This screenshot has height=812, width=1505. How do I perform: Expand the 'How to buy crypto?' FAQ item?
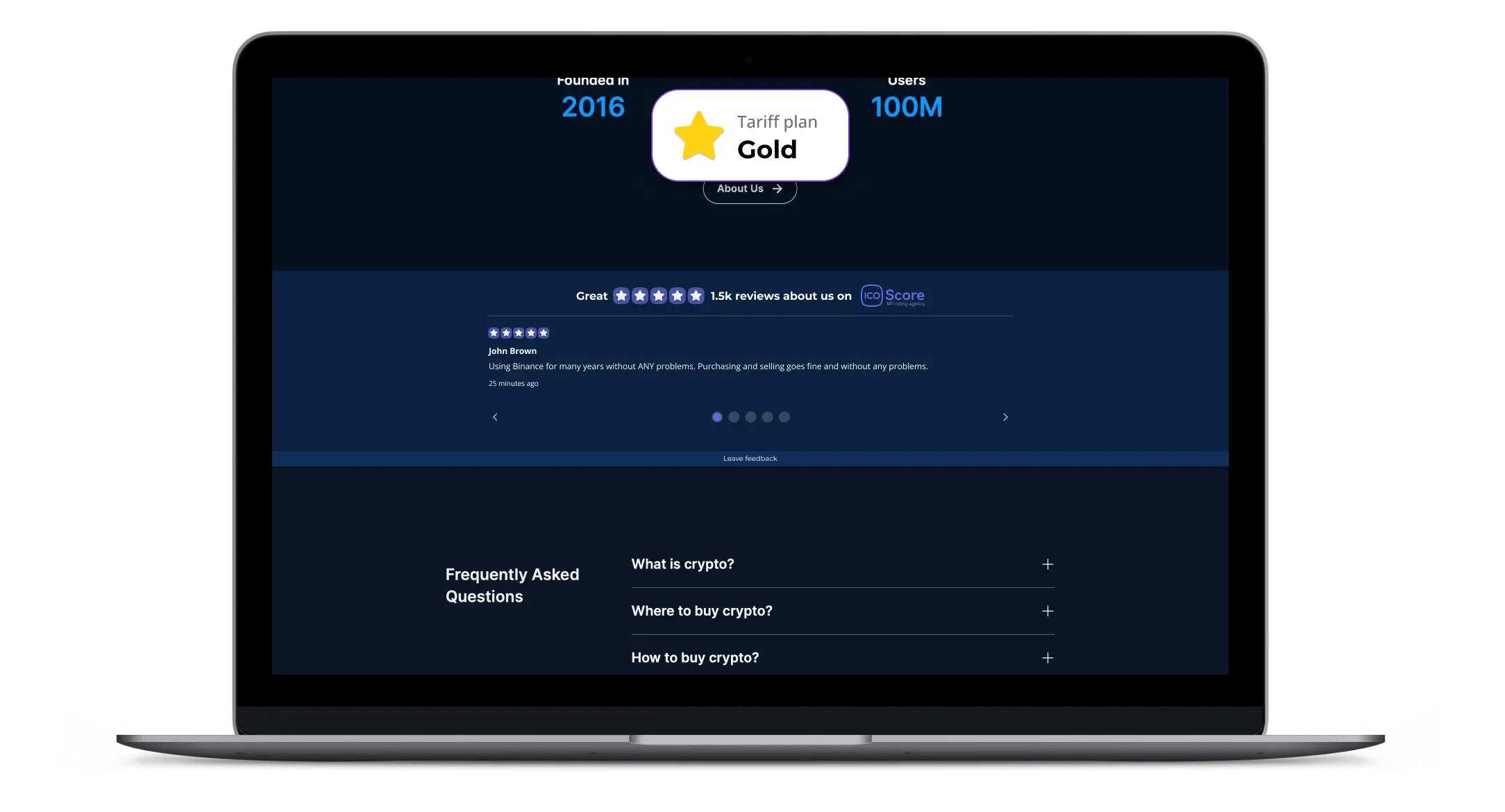pyautogui.click(x=1048, y=657)
